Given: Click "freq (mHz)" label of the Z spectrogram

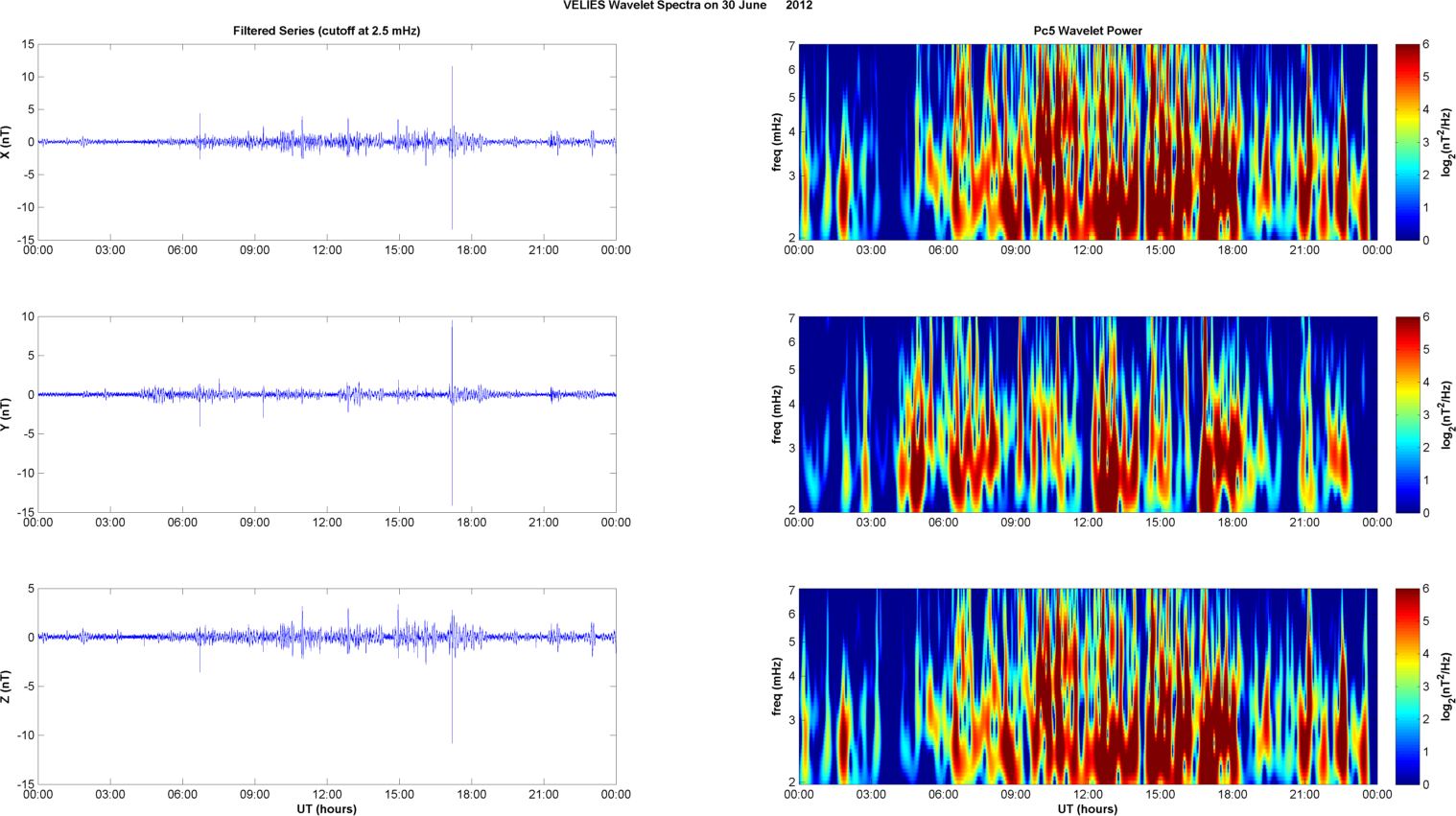Looking at the screenshot, I should (777, 687).
